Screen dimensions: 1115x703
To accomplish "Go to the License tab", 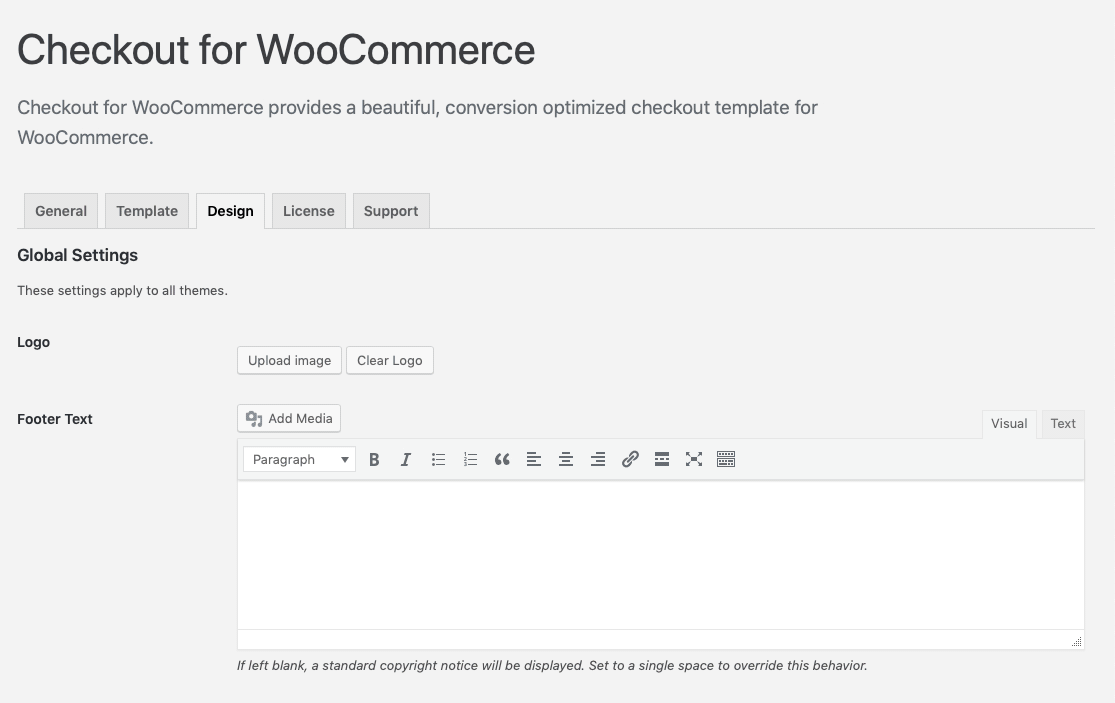I will [x=309, y=211].
